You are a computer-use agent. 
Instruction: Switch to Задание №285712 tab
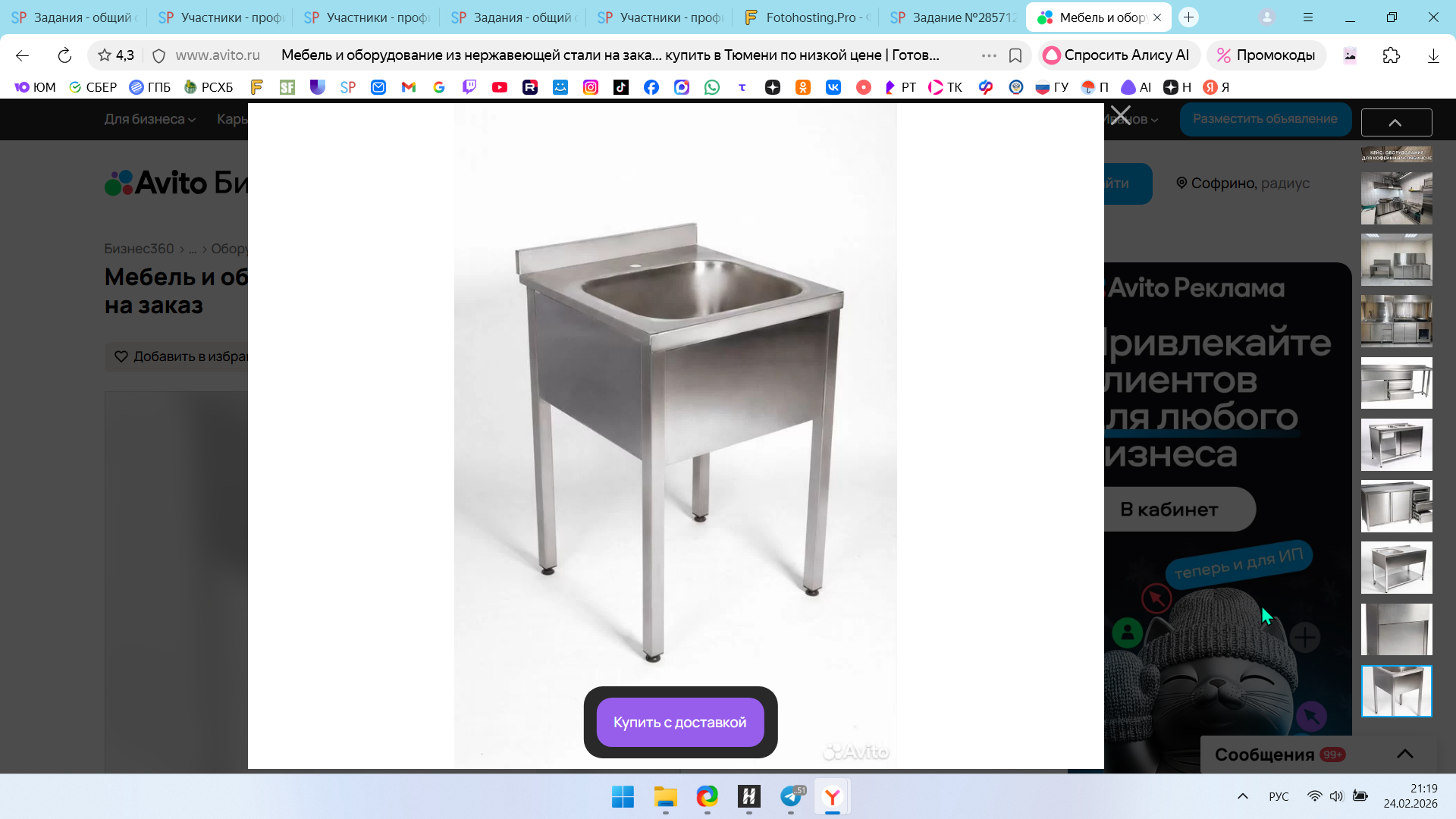(x=954, y=17)
